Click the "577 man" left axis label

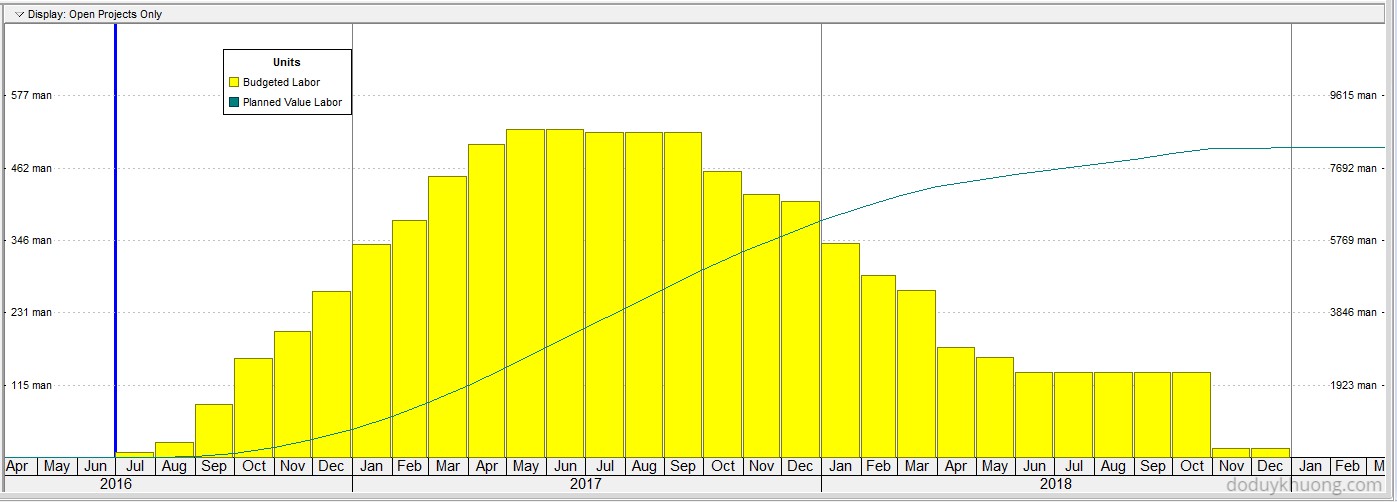[30, 96]
